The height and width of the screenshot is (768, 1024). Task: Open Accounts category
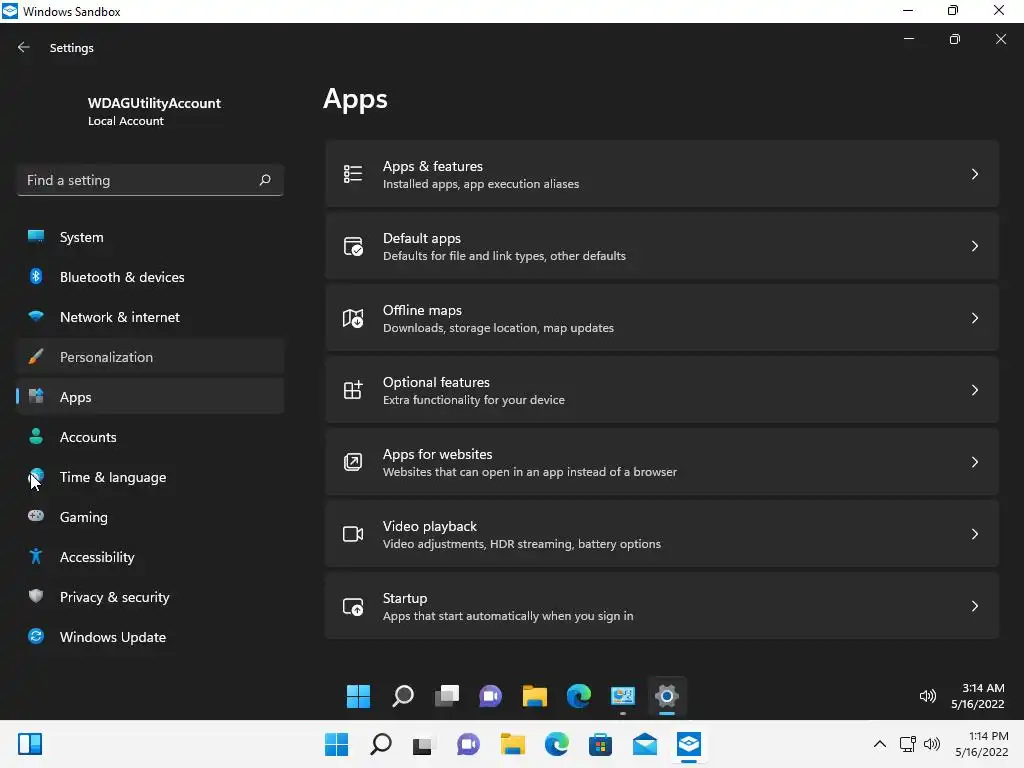150,437
